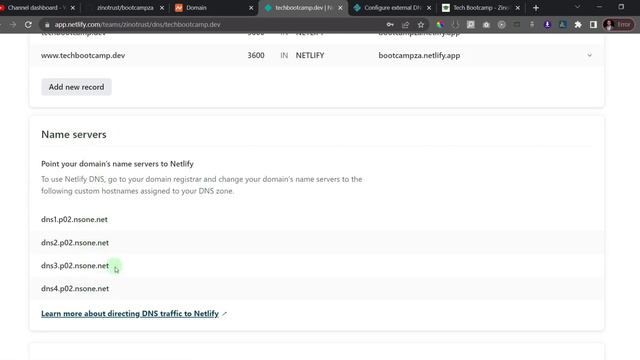Open the Domain tab favicon

[x=179, y=8]
